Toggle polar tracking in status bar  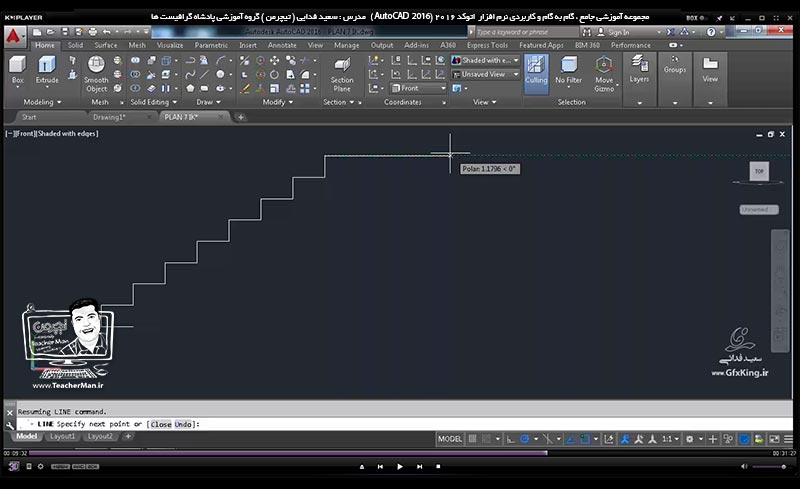tap(524, 439)
